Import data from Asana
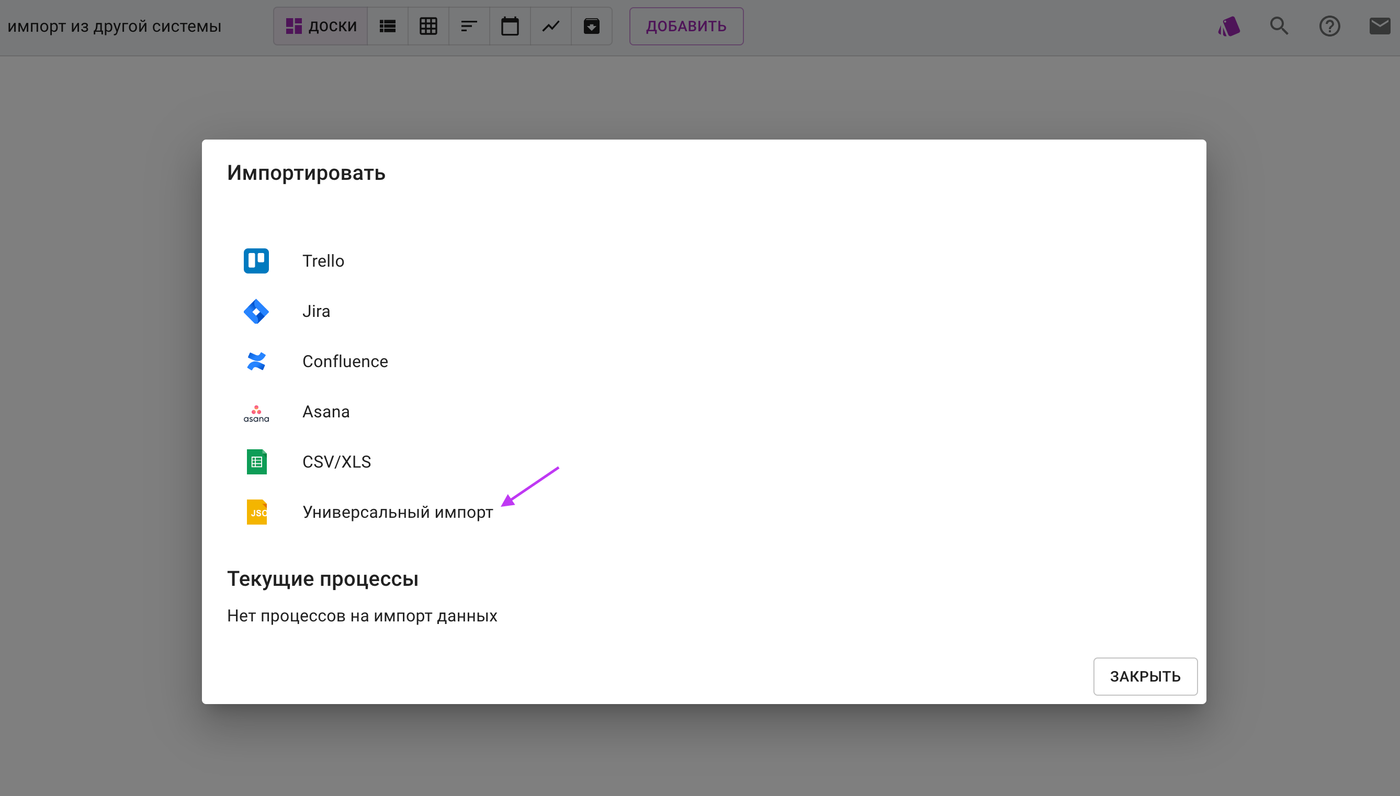 pos(325,411)
